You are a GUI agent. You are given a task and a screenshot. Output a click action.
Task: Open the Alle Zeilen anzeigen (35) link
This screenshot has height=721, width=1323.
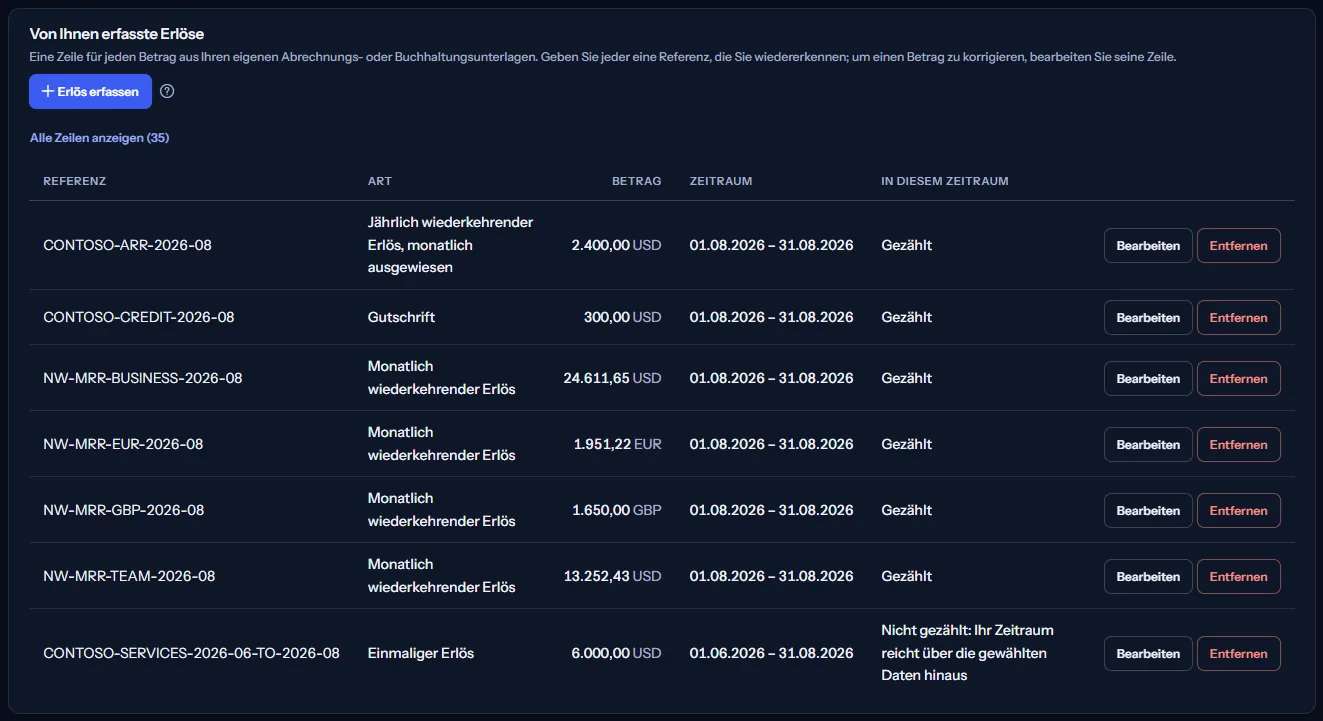99,138
